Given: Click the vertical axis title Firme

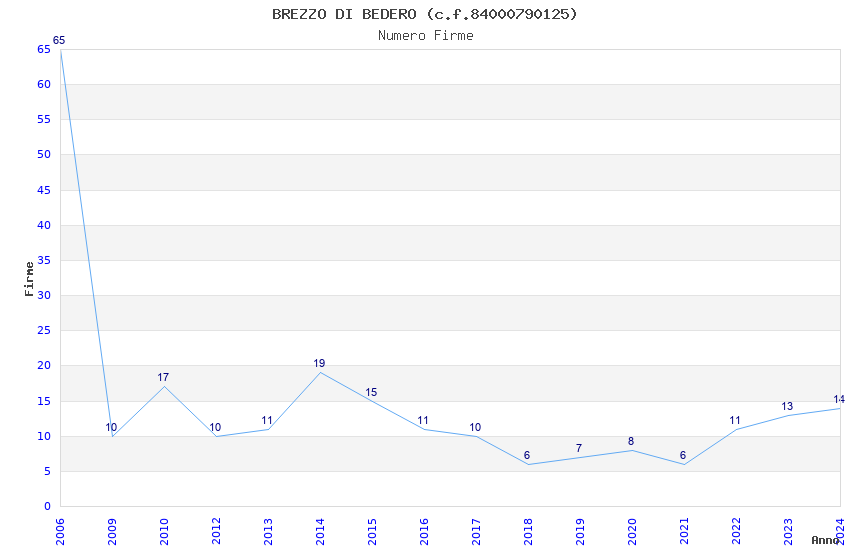Looking at the screenshot, I should [x=30, y=279].
